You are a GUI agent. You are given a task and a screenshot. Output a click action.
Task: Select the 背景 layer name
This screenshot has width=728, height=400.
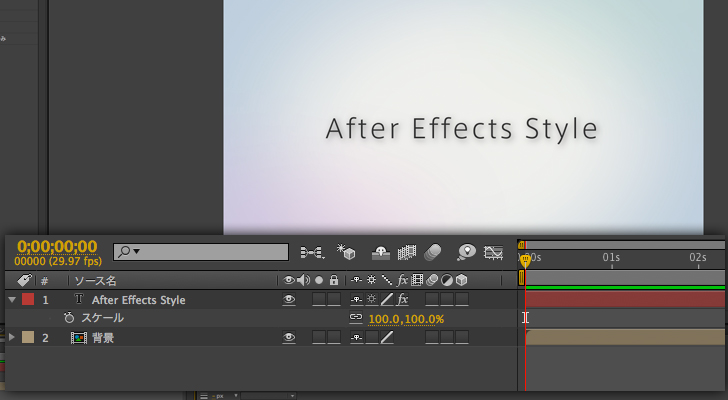[103, 338]
